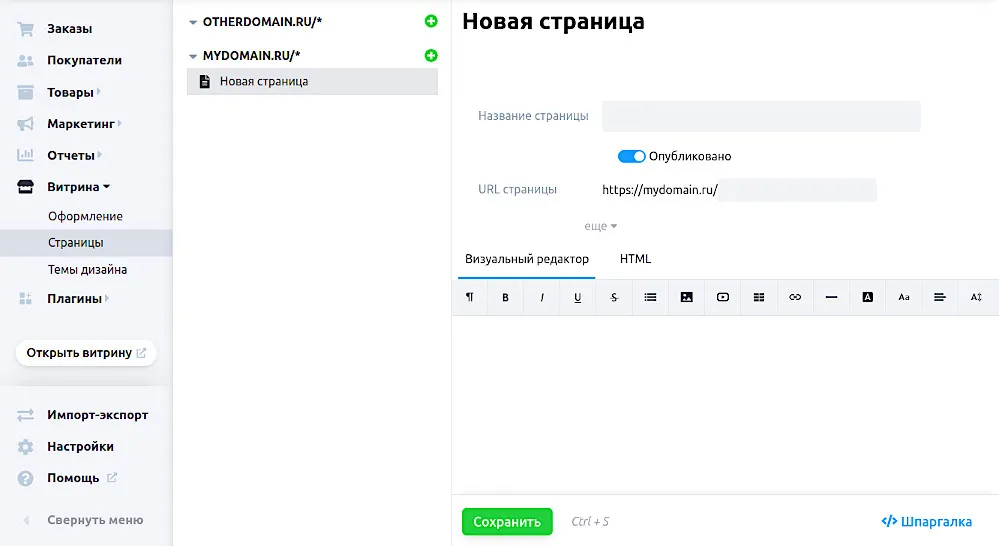This screenshot has width=999, height=546.
Task: Expand the еще additional settings
Action: pos(601,226)
